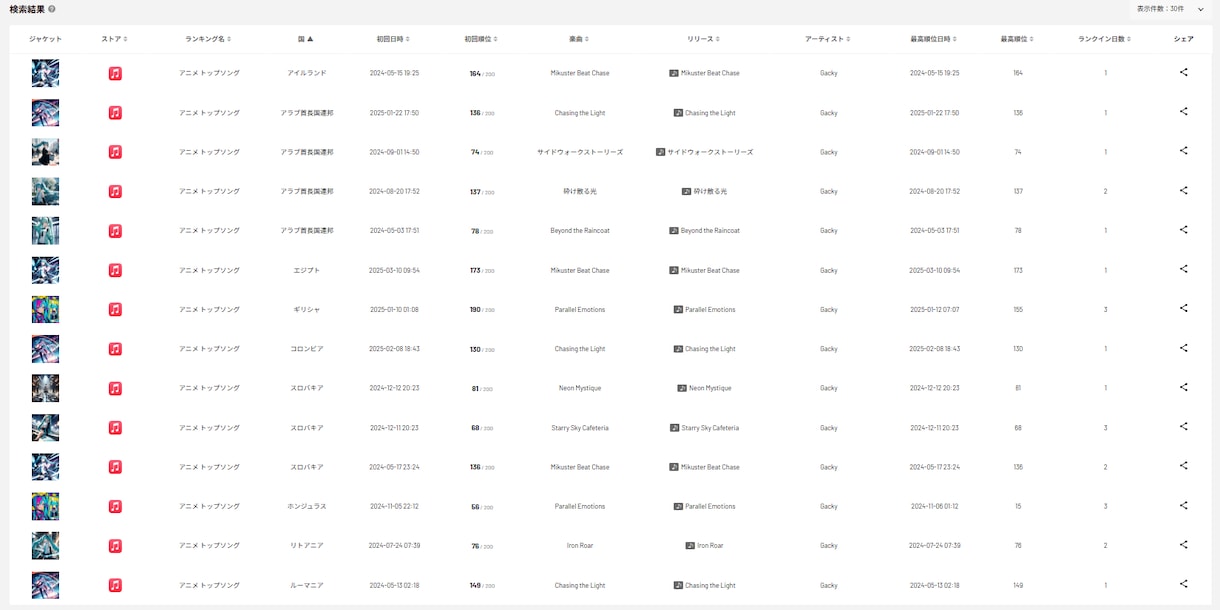Open Neon Mystique release link
Image resolution: width=1220 pixels, height=610 pixels.
[x=704, y=388]
